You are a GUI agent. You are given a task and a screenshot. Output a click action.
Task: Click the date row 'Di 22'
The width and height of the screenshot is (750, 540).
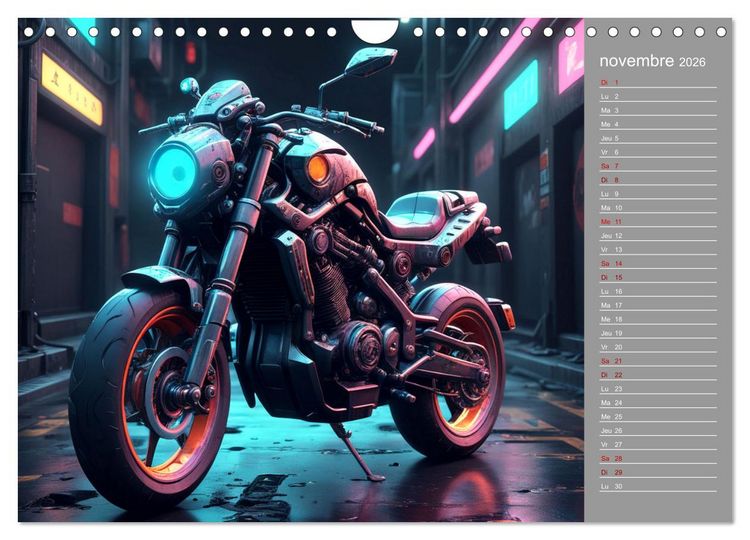click(658, 375)
